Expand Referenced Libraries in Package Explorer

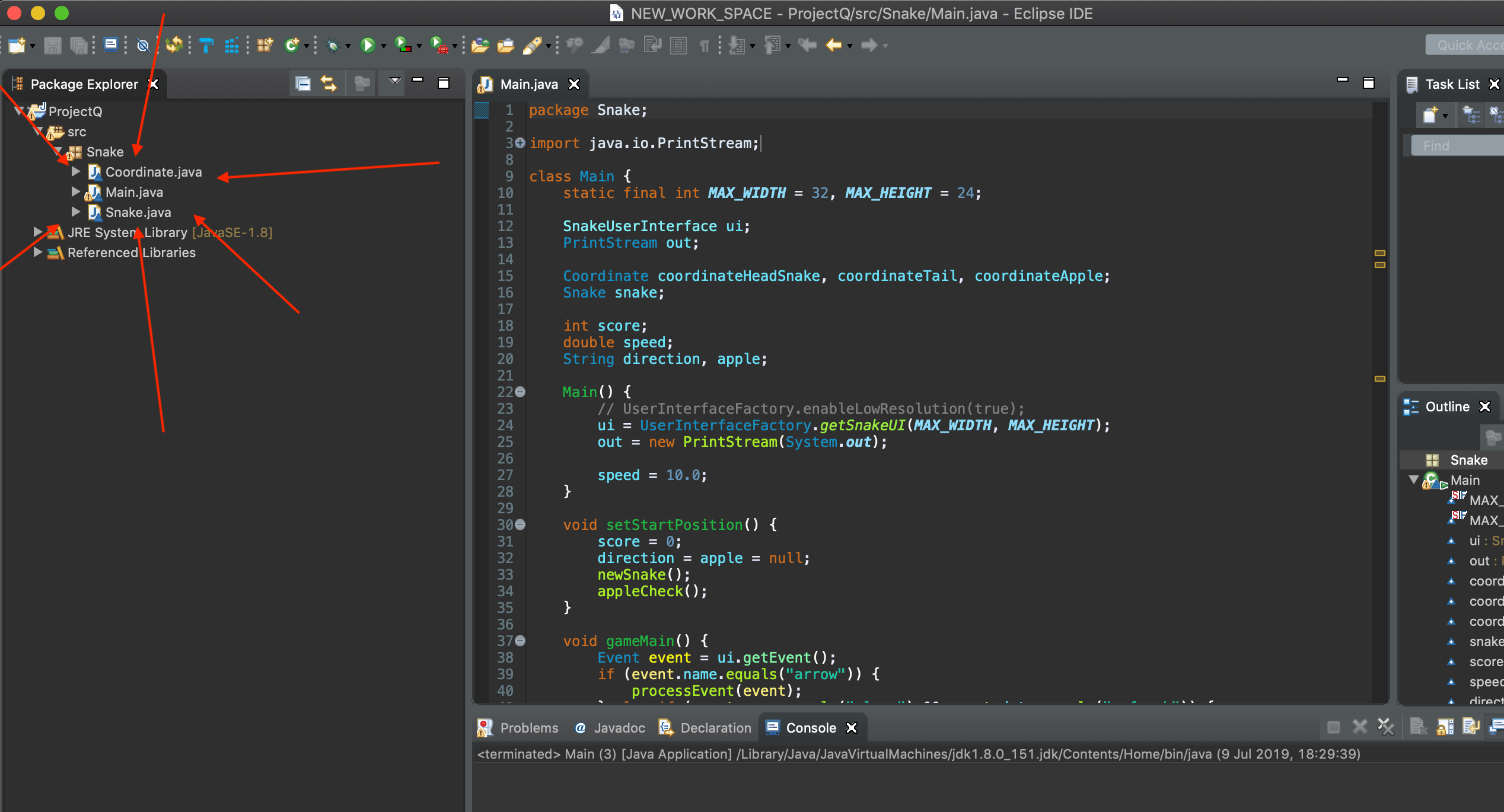click(x=38, y=252)
